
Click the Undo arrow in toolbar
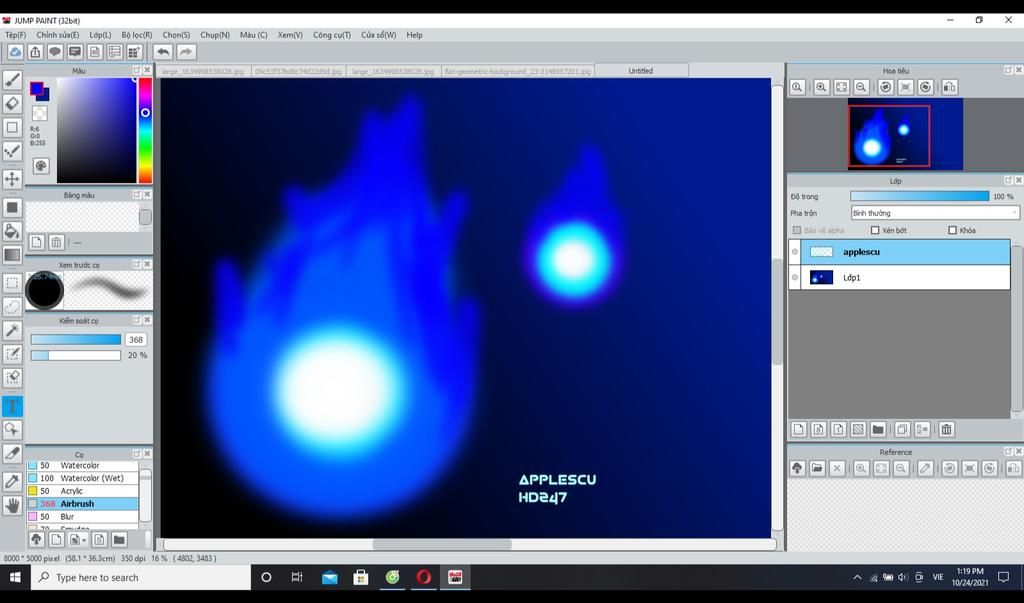coord(163,52)
